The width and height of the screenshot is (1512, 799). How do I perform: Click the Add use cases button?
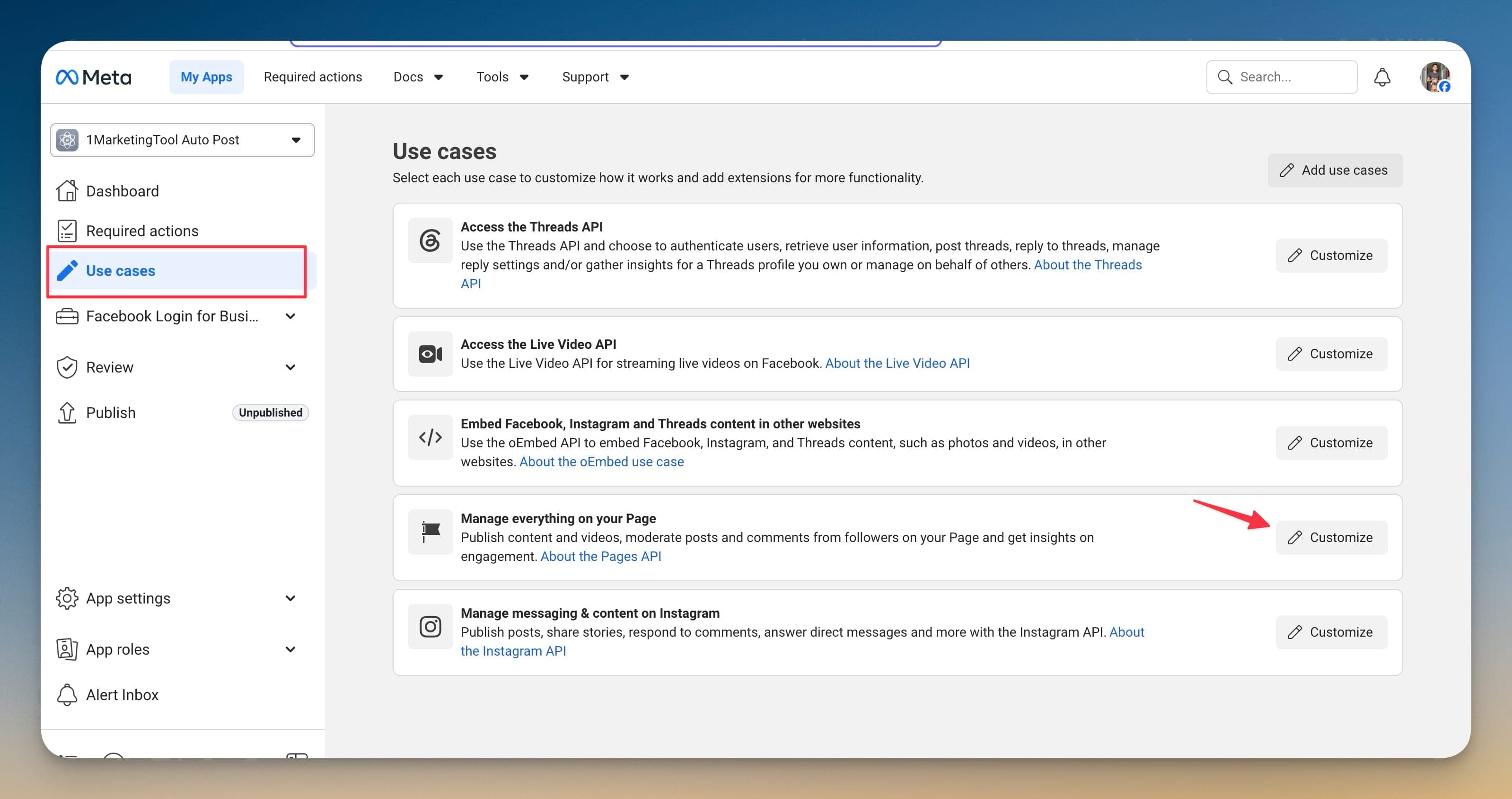[x=1335, y=170]
